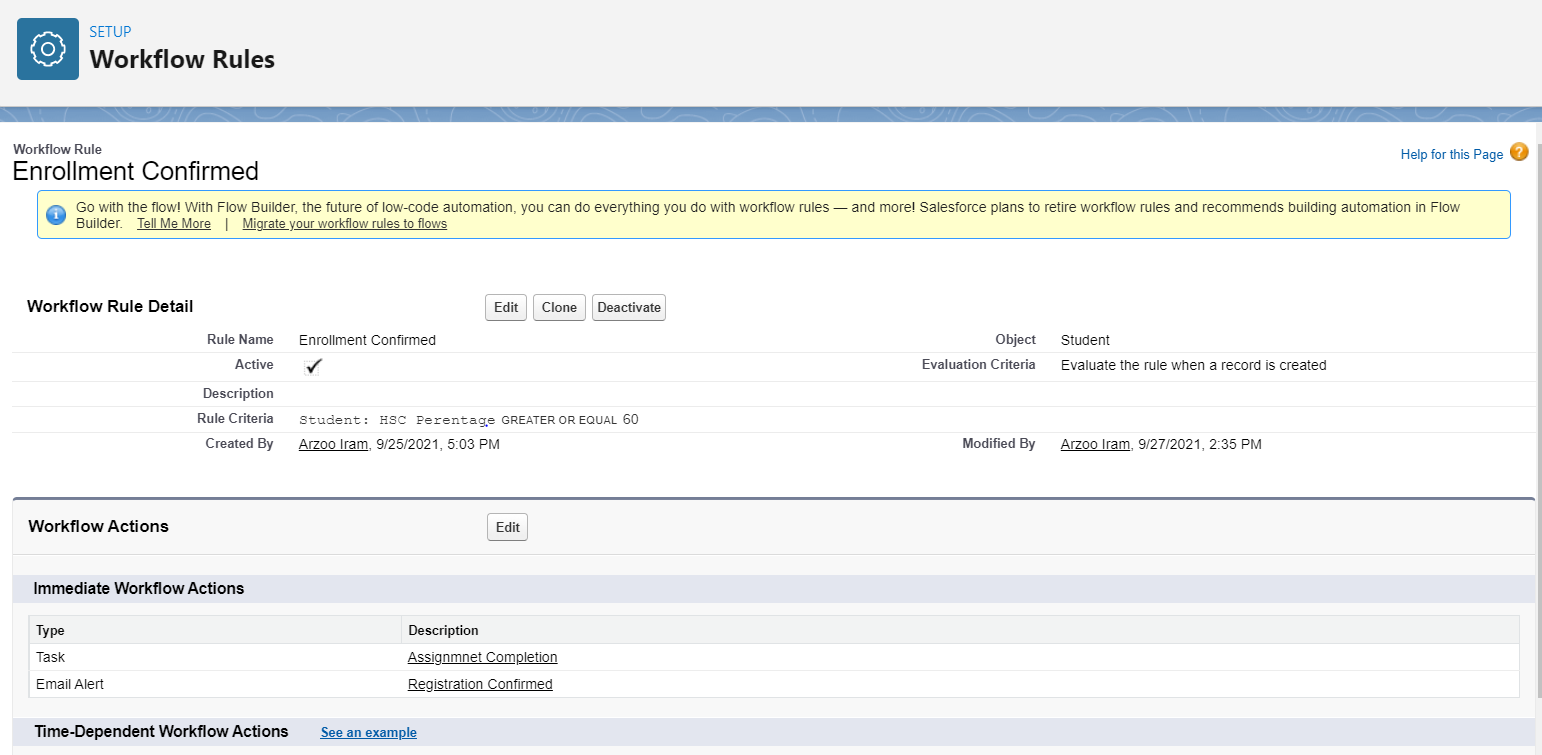This screenshot has width=1542, height=755.
Task: Clone the Enrollment Confirmed rule
Action: coord(559,307)
